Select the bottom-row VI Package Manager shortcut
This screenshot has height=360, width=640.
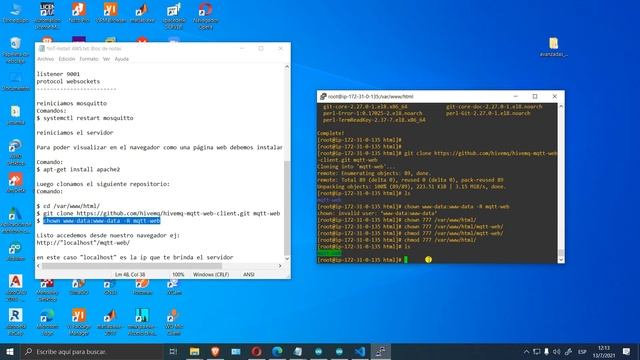(79, 322)
